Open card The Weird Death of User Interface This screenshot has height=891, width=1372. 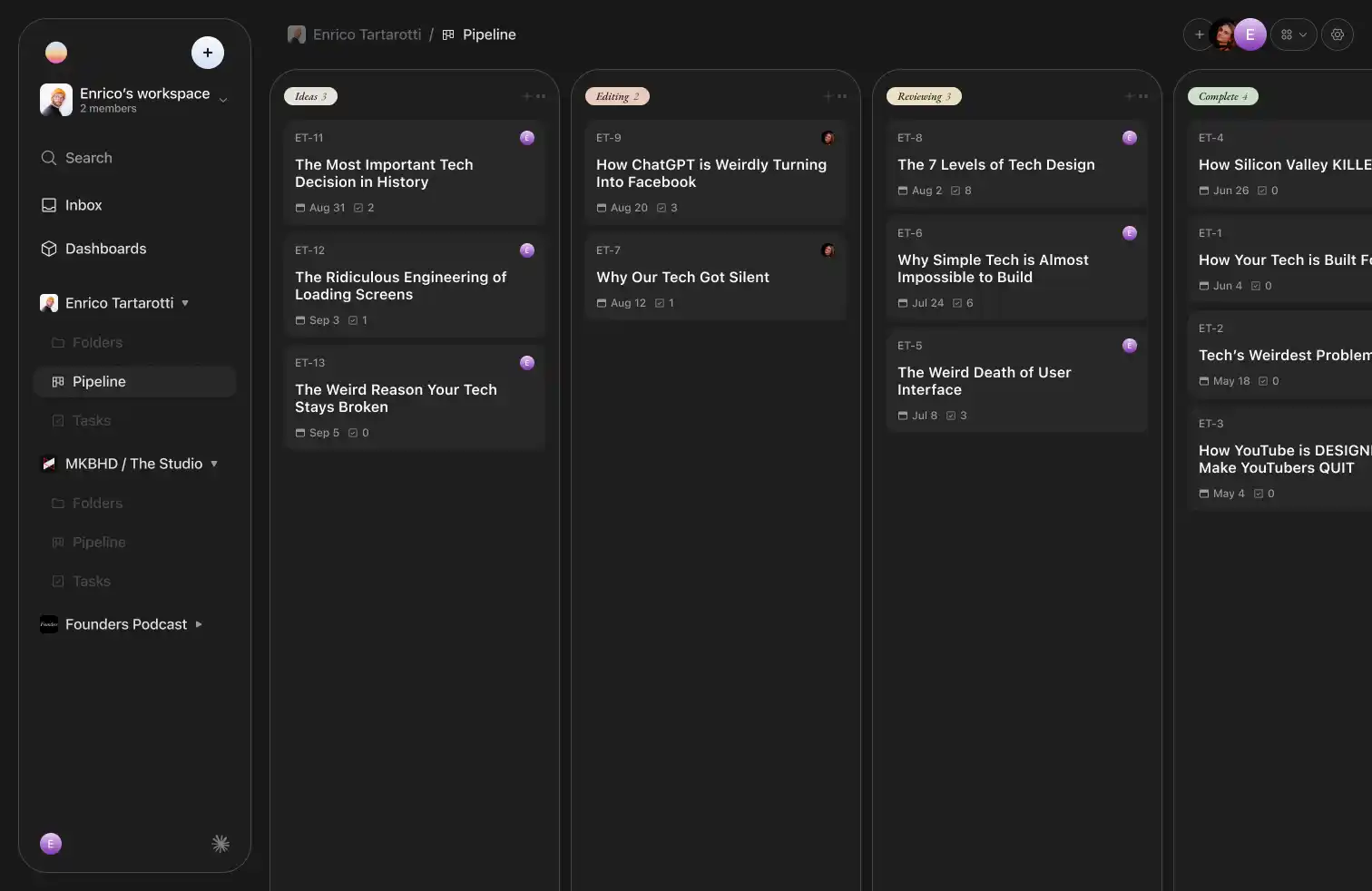pyautogui.click(x=984, y=381)
